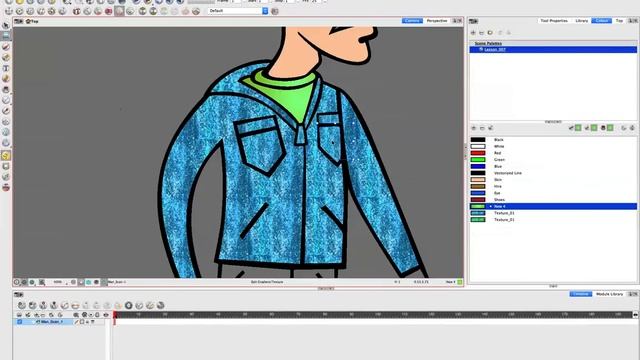Click the teal icon in Camera view bottom bar

[x=89, y=282]
